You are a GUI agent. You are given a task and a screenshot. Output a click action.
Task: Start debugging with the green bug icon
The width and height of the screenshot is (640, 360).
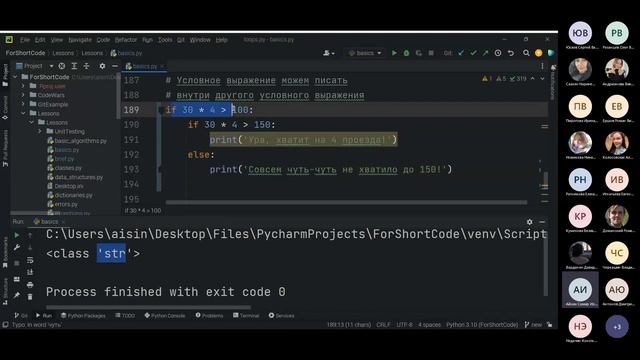pos(406,53)
